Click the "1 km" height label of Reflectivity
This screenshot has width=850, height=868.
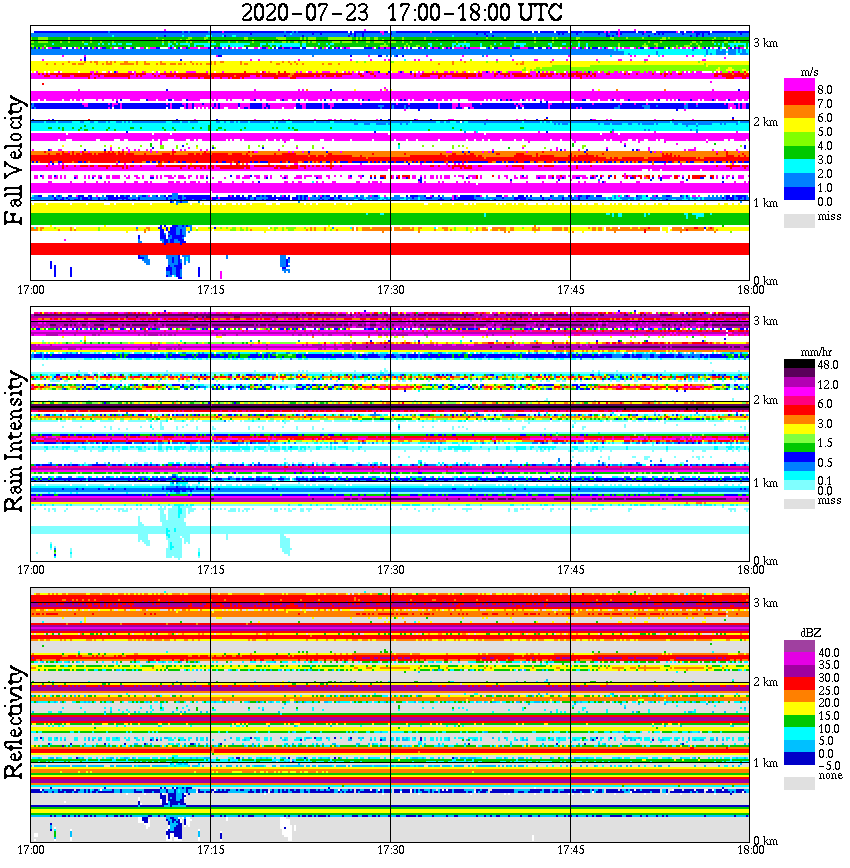(766, 763)
